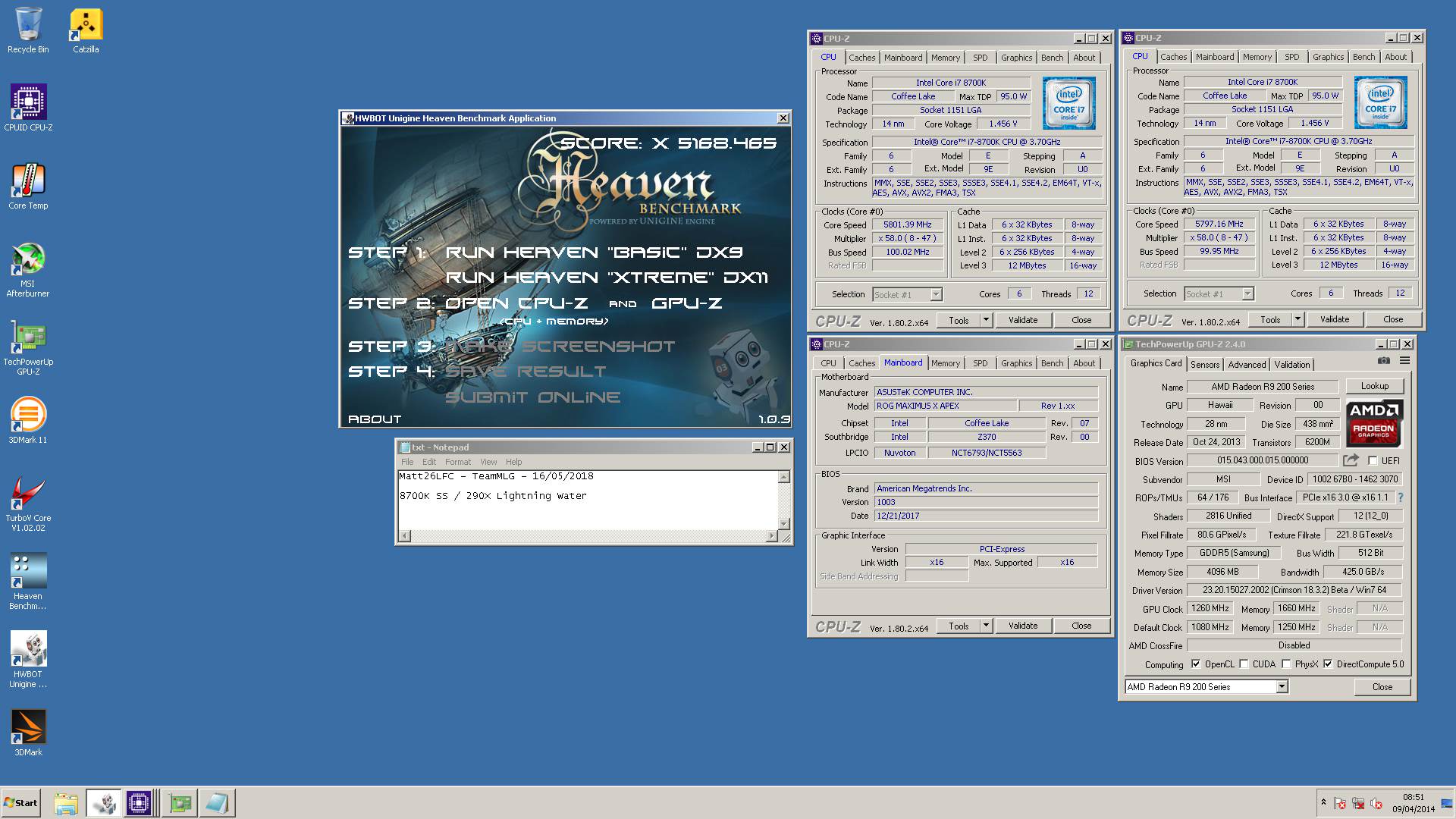The height and width of the screenshot is (819, 1456).
Task: Click 'RUN HEAVEN "XTREME" DX11' in HWBOT
Action: 606,278
